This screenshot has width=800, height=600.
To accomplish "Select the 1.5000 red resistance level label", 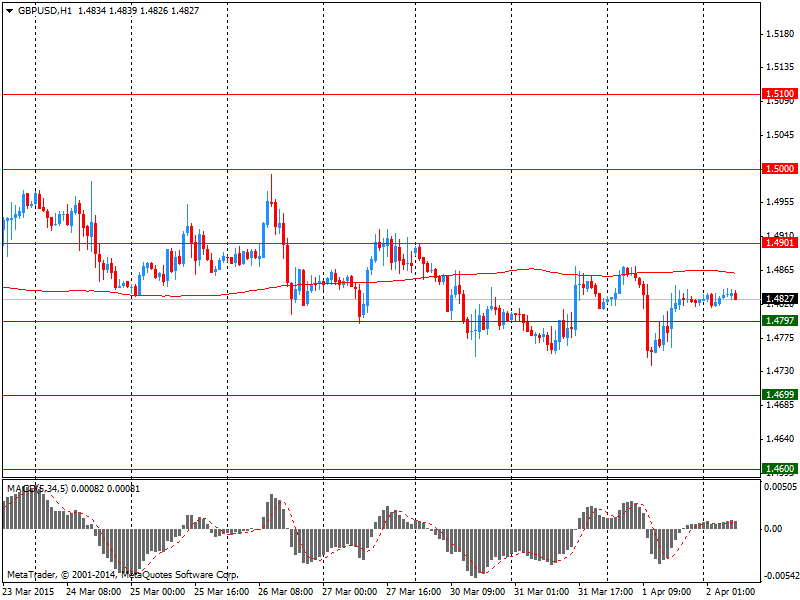I will [780, 168].
